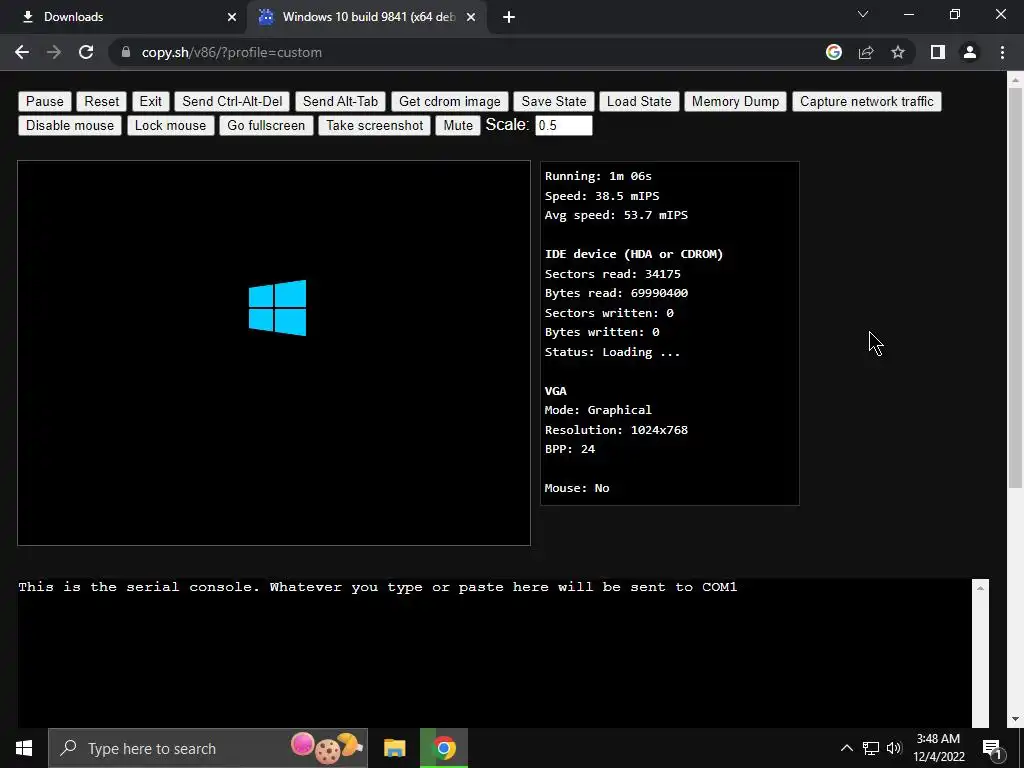Open a new browser tab
This screenshot has height=768, width=1024.
click(x=509, y=17)
